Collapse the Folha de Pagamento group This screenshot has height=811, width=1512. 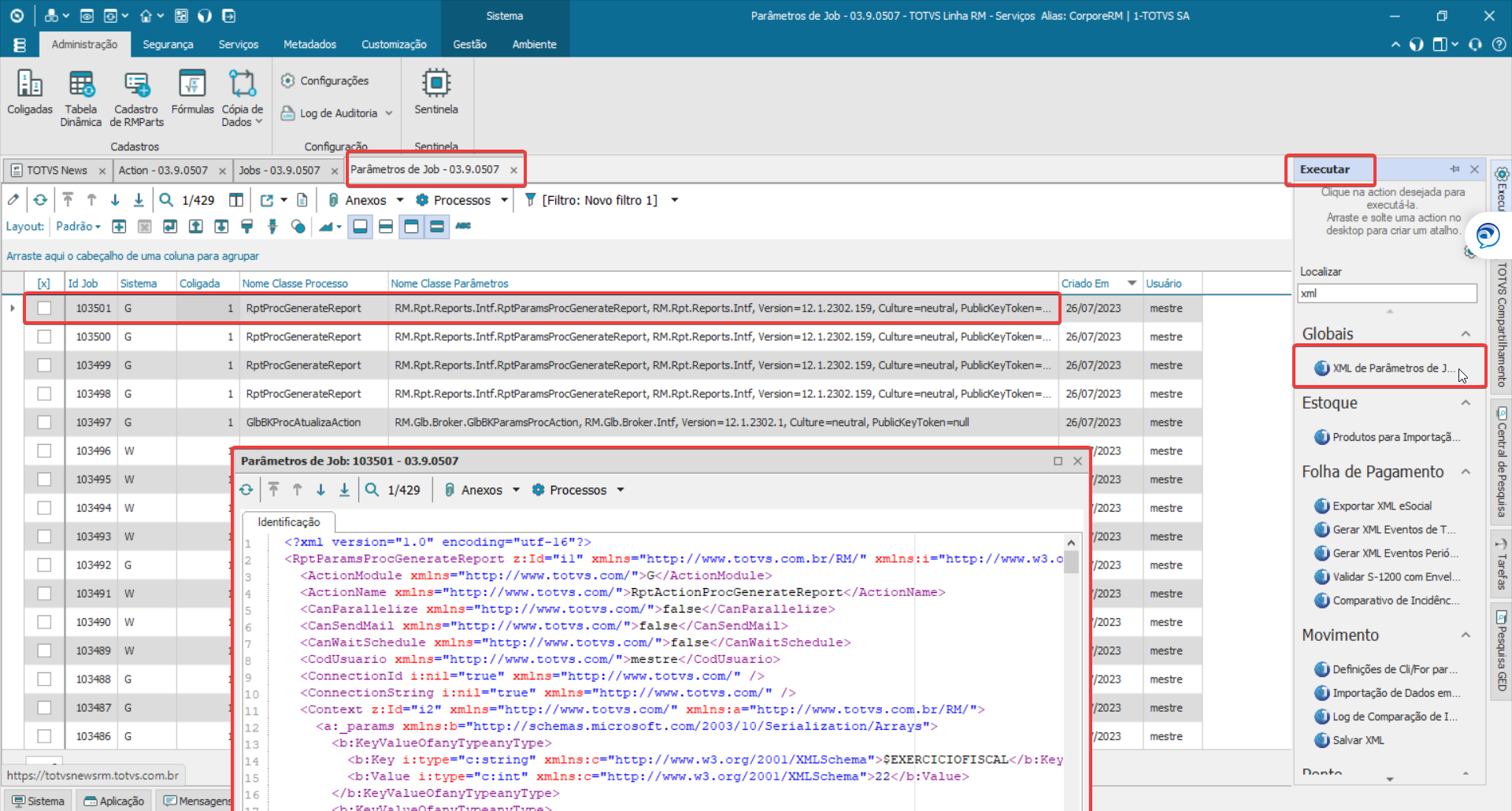[x=1466, y=472]
